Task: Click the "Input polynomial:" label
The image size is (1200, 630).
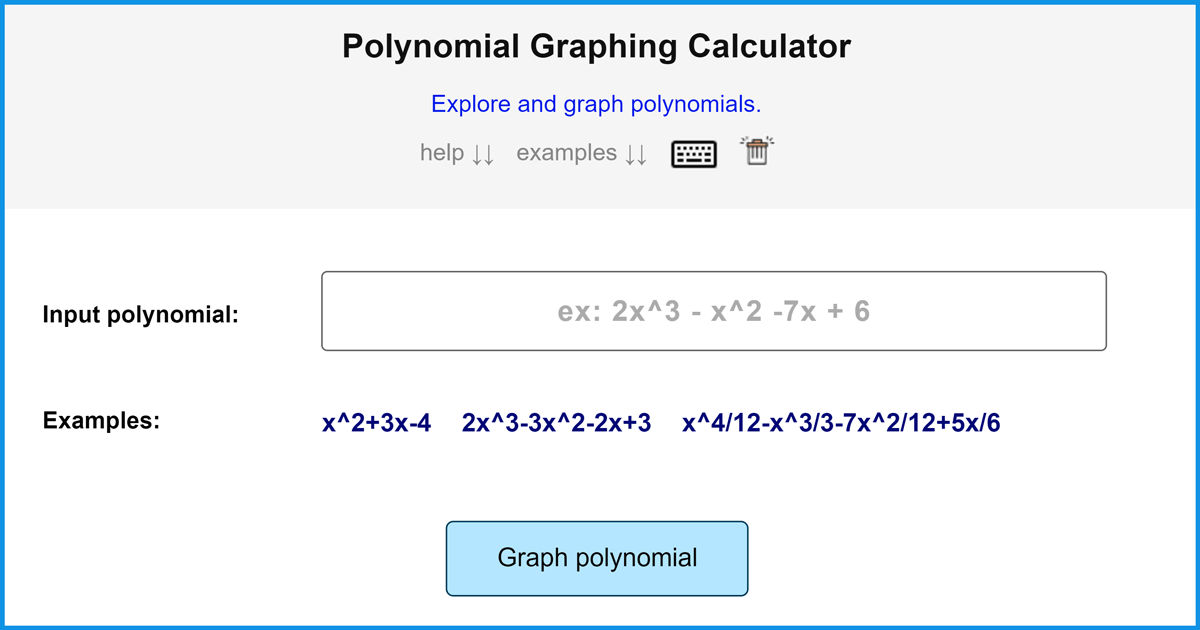Action: pos(141,315)
